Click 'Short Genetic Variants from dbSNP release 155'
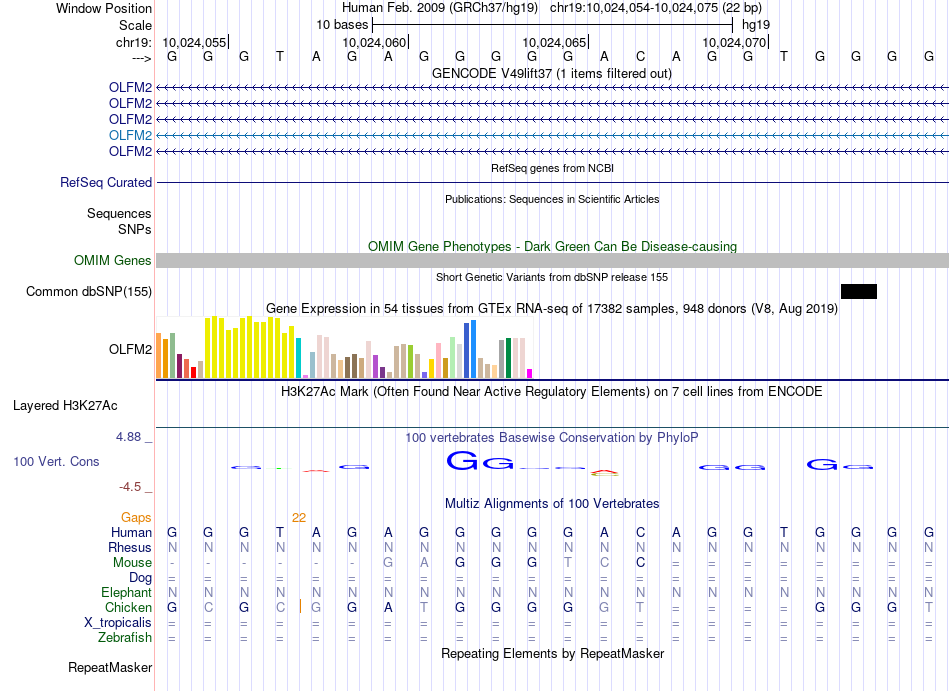This screenshot has width=950, height=691. point(552,277)
